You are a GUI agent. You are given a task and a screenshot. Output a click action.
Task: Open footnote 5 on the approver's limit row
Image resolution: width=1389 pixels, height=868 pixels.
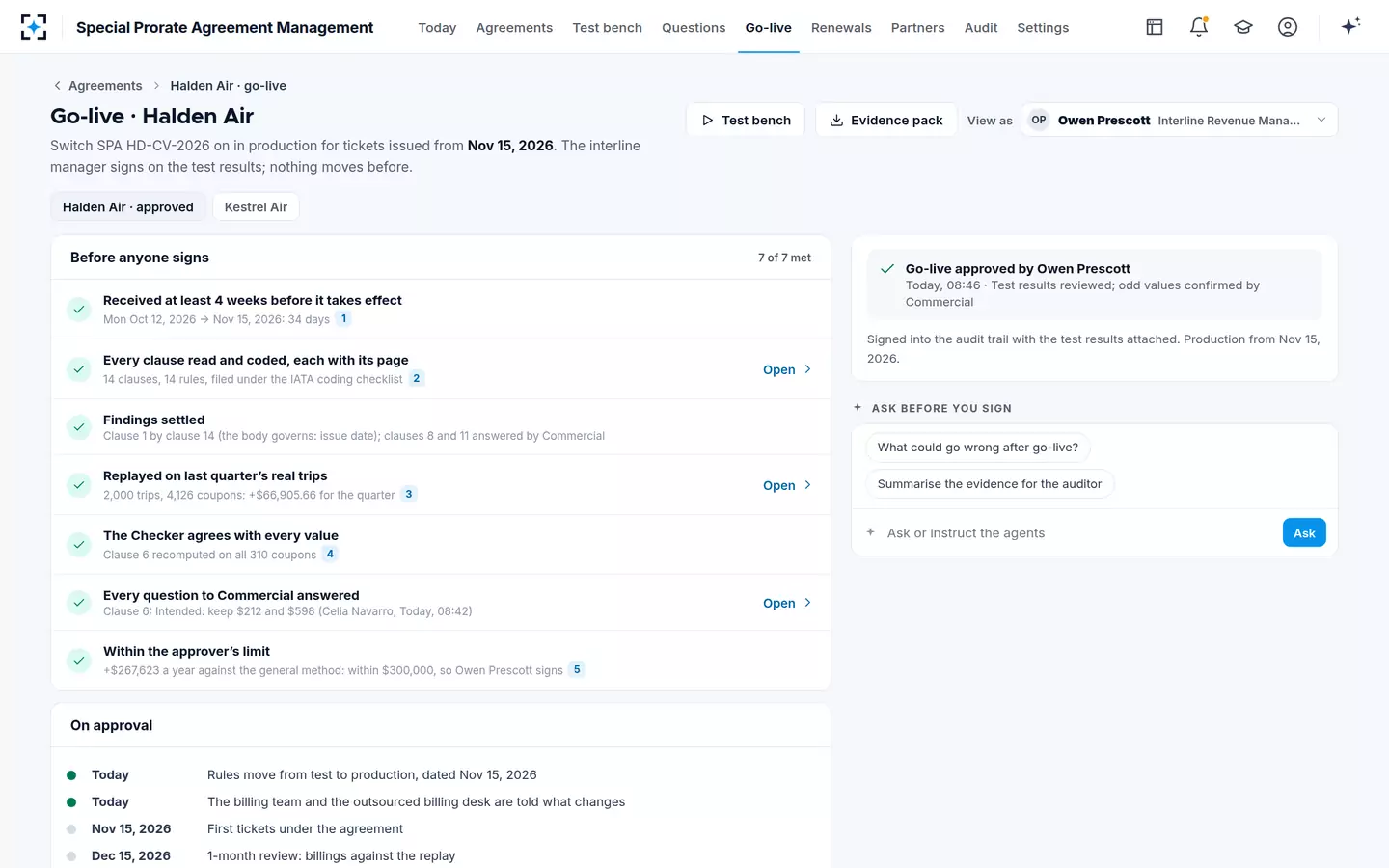click(x=577, y=669)
